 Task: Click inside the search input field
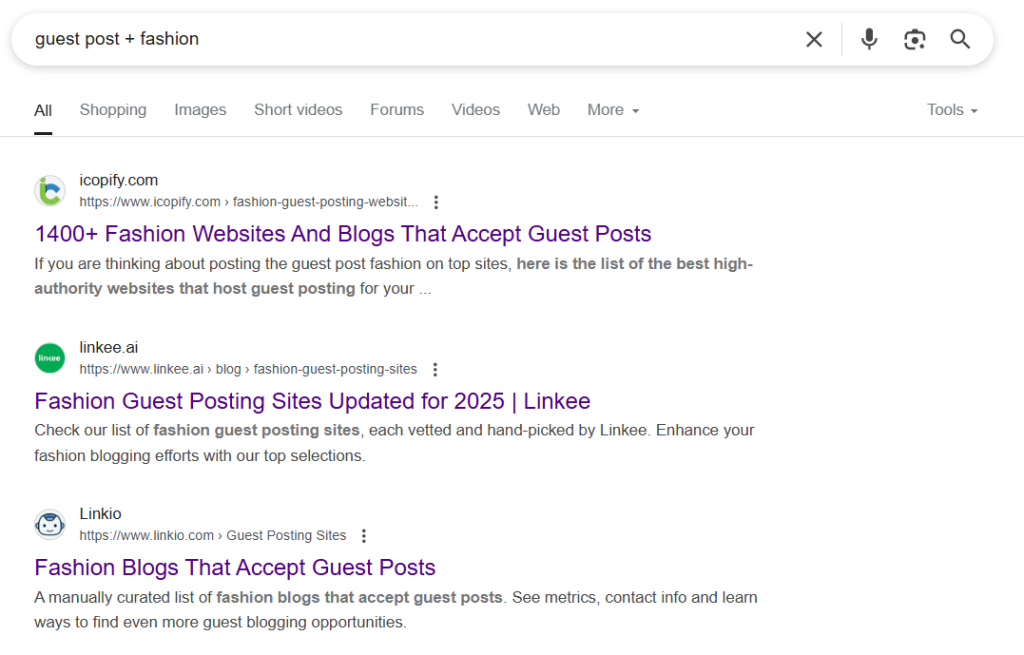pos(400,39)
